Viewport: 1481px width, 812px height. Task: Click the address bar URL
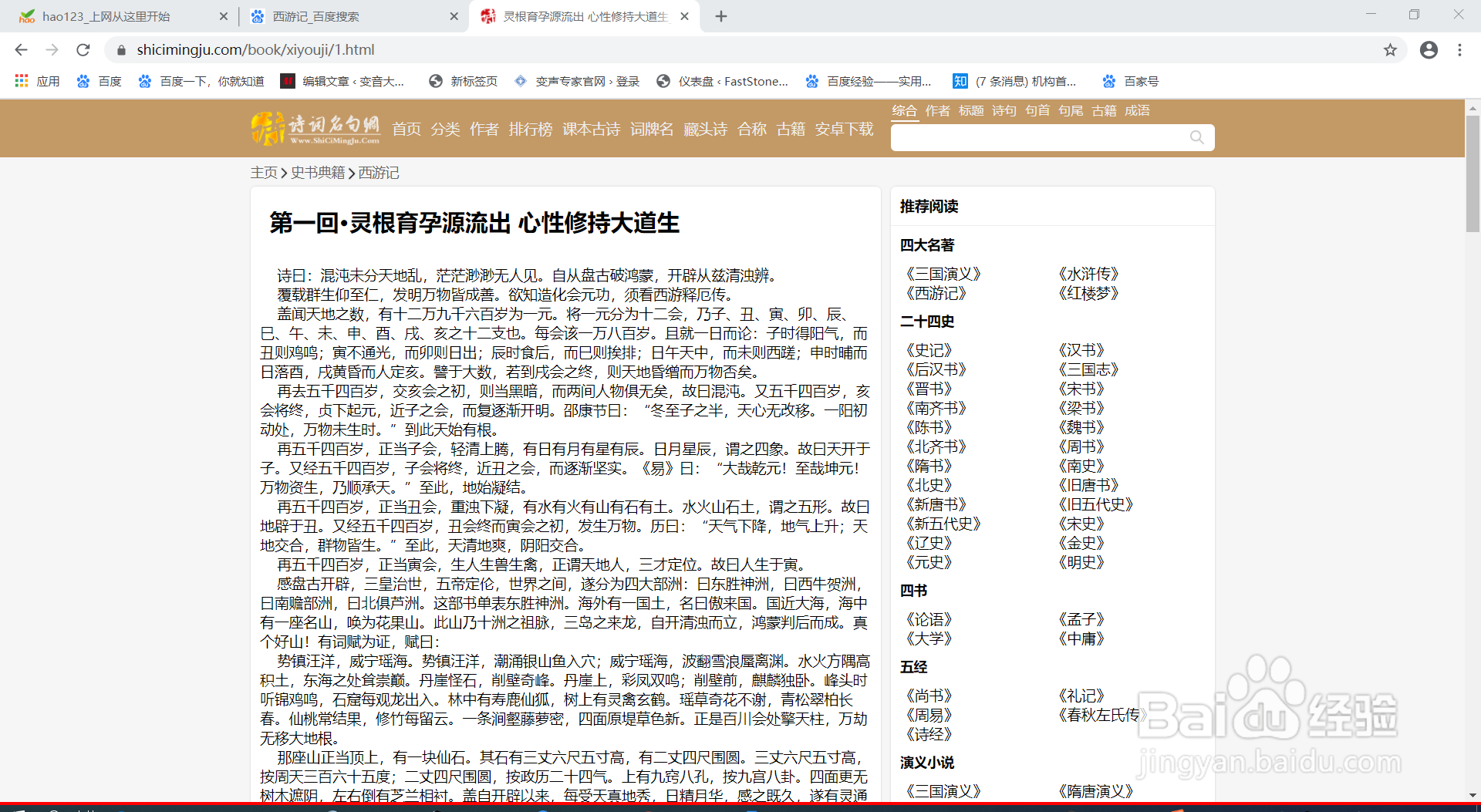tap(255, 50)
